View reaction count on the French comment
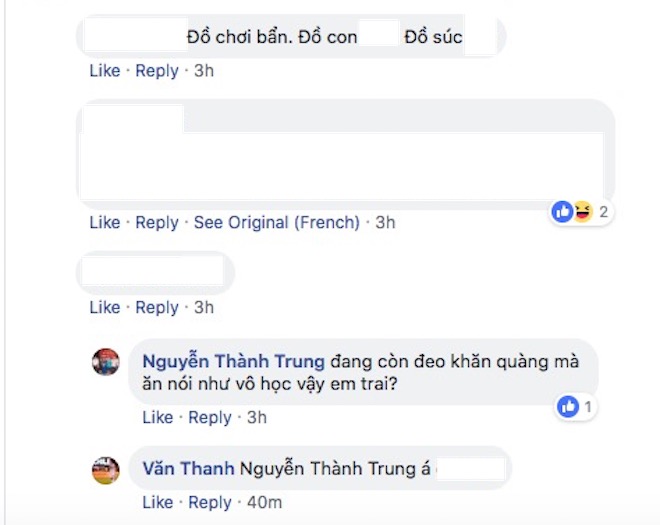The image size is (660, 525). point(604,212)
